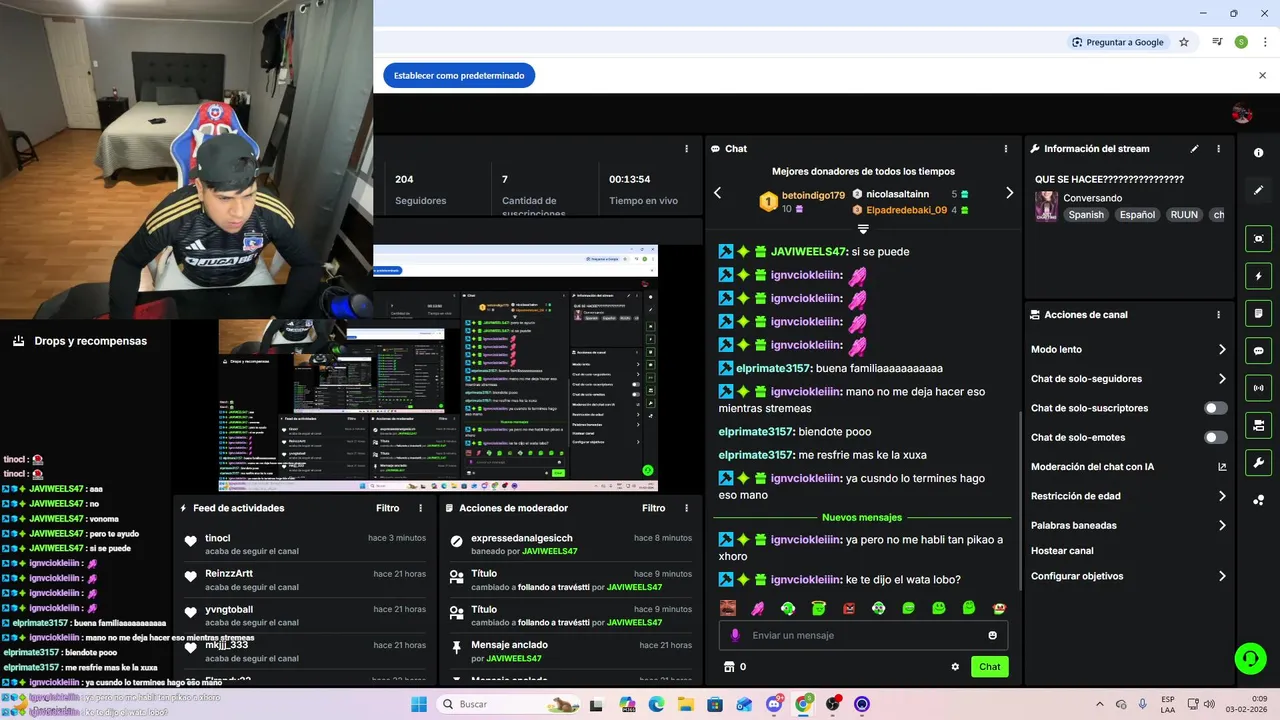The image size is (1280, 720).
Task: Select the pink emote in emote row
Action: 758,608
